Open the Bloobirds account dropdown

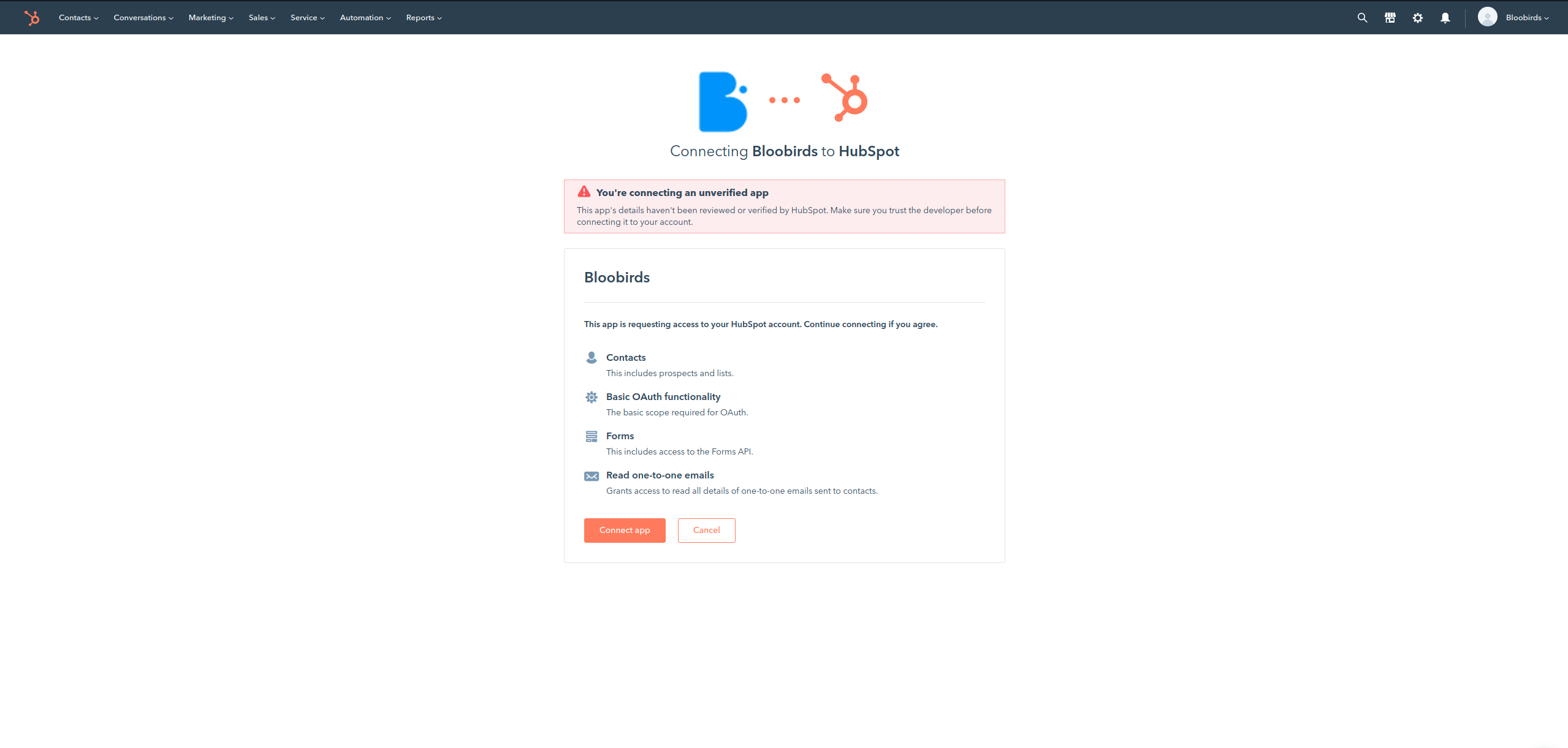(x=1527, y=18)
